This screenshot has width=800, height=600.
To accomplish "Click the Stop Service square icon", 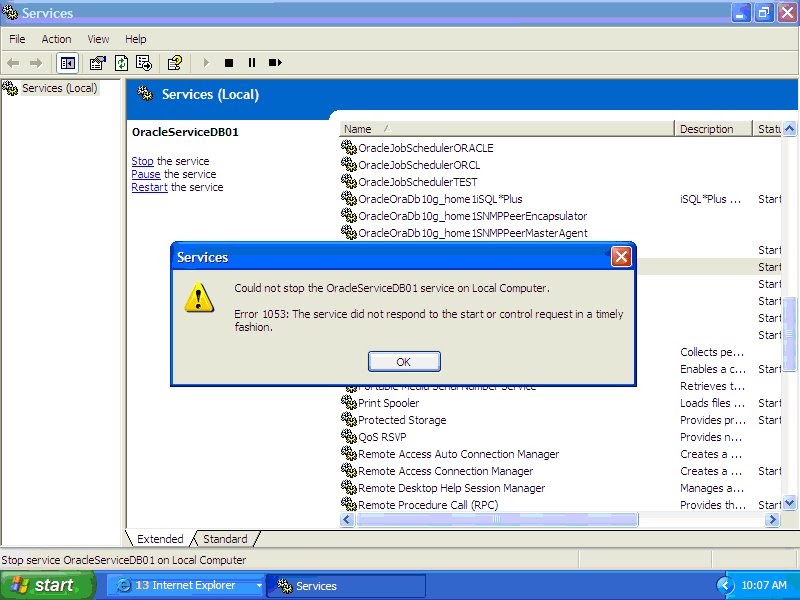I will [229, 63].
